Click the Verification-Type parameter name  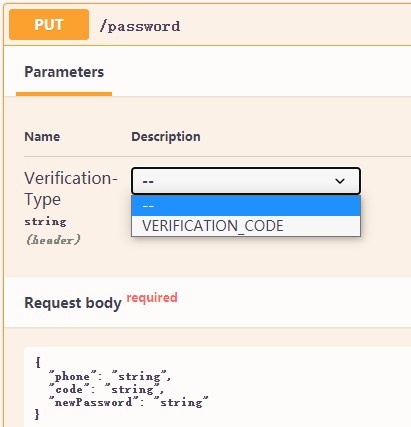point(71,189)
